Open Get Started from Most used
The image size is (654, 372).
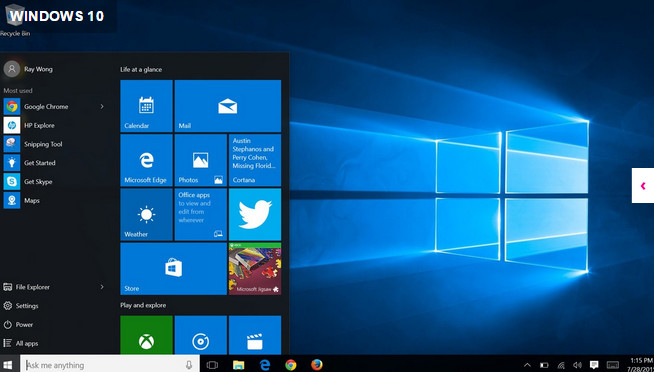coord(40,163)
